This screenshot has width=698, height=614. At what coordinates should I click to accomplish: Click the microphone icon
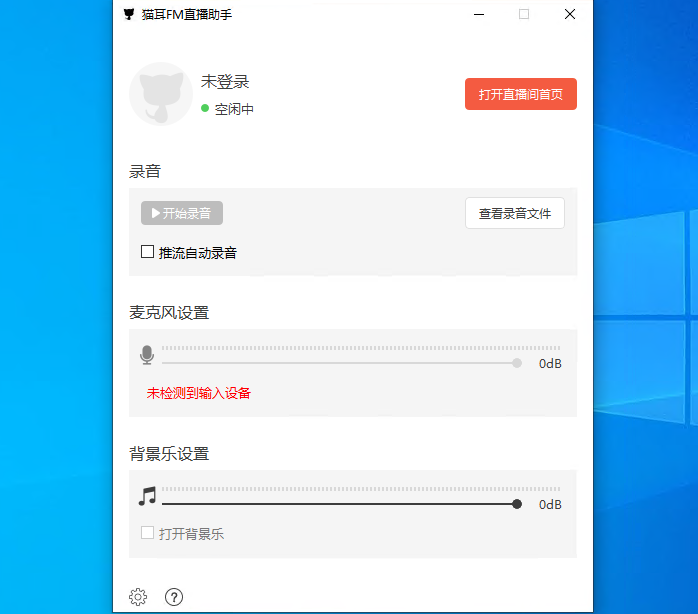click(x=147, y=355)
